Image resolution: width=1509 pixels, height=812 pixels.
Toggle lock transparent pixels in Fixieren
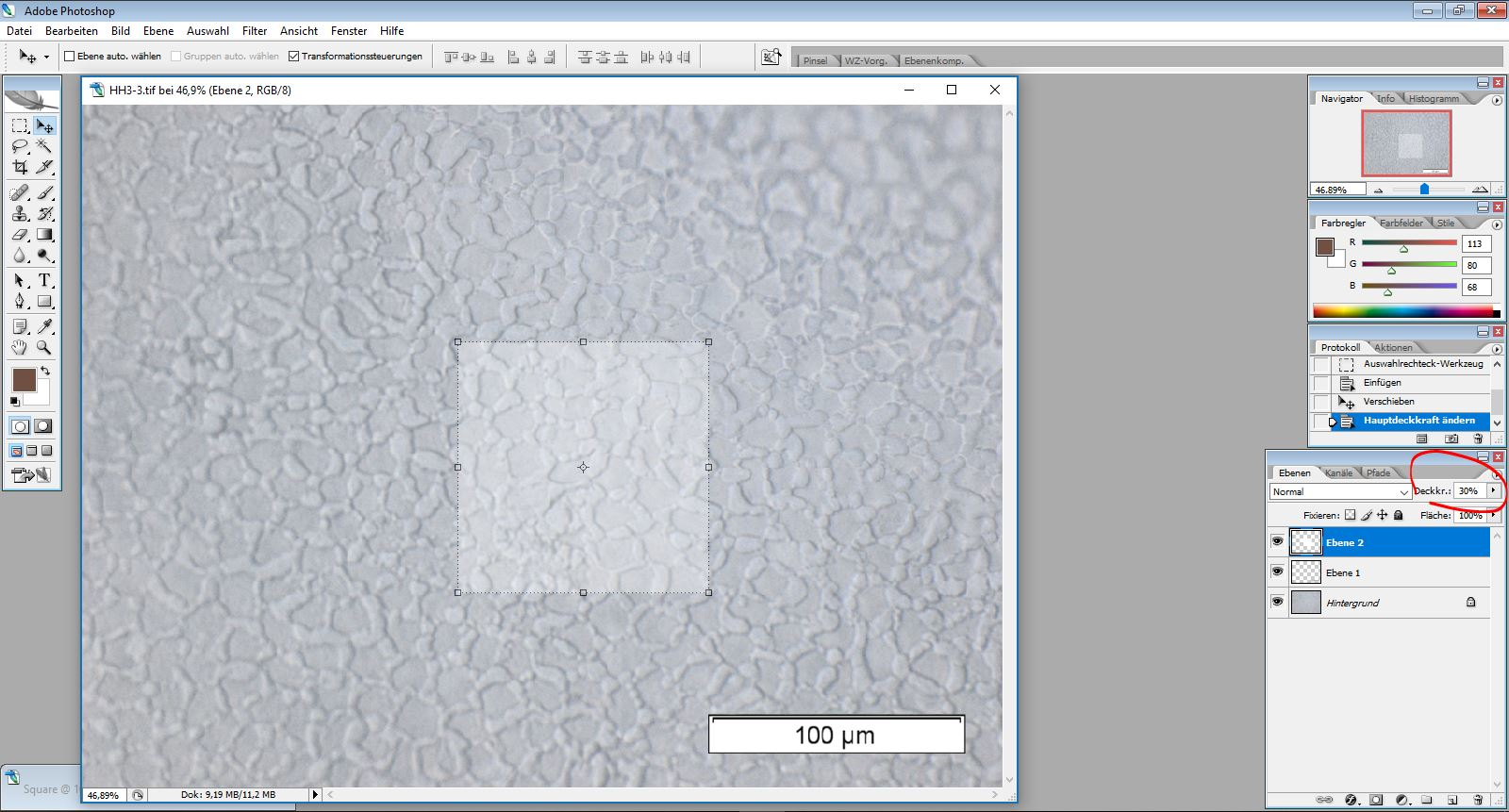[1351, 515]
